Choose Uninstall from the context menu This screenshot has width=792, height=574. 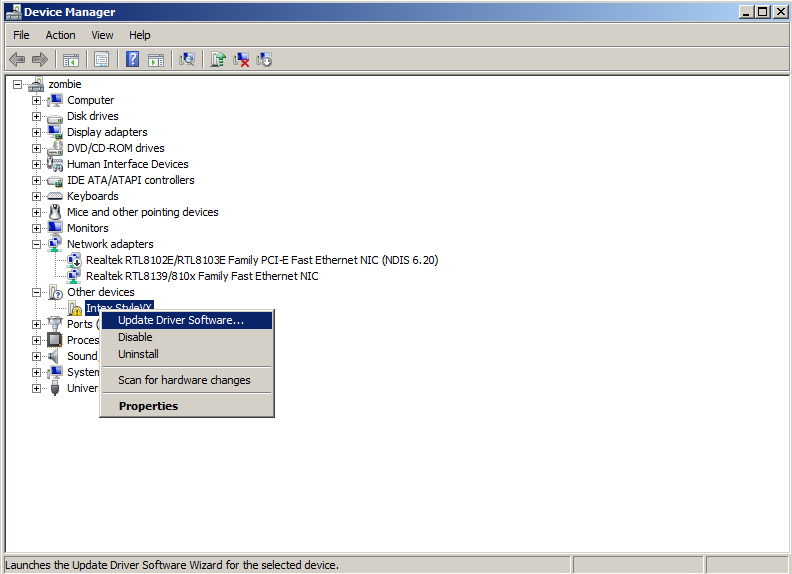[x=187, y=354]
